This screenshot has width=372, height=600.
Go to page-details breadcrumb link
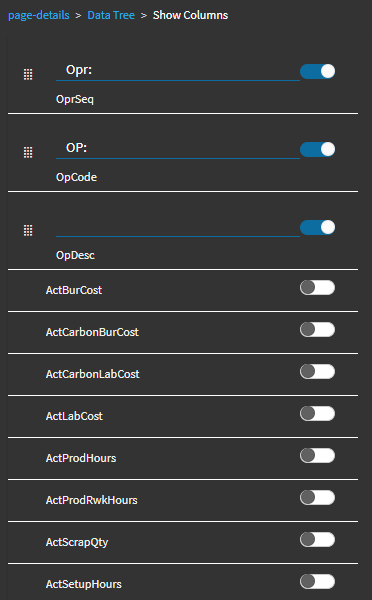(x=39, y=15)
